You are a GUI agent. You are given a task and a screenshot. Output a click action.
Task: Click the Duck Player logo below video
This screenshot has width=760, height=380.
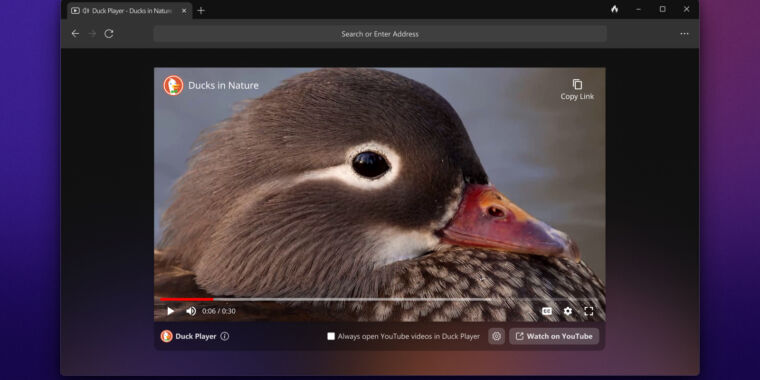tap(167, 336)
